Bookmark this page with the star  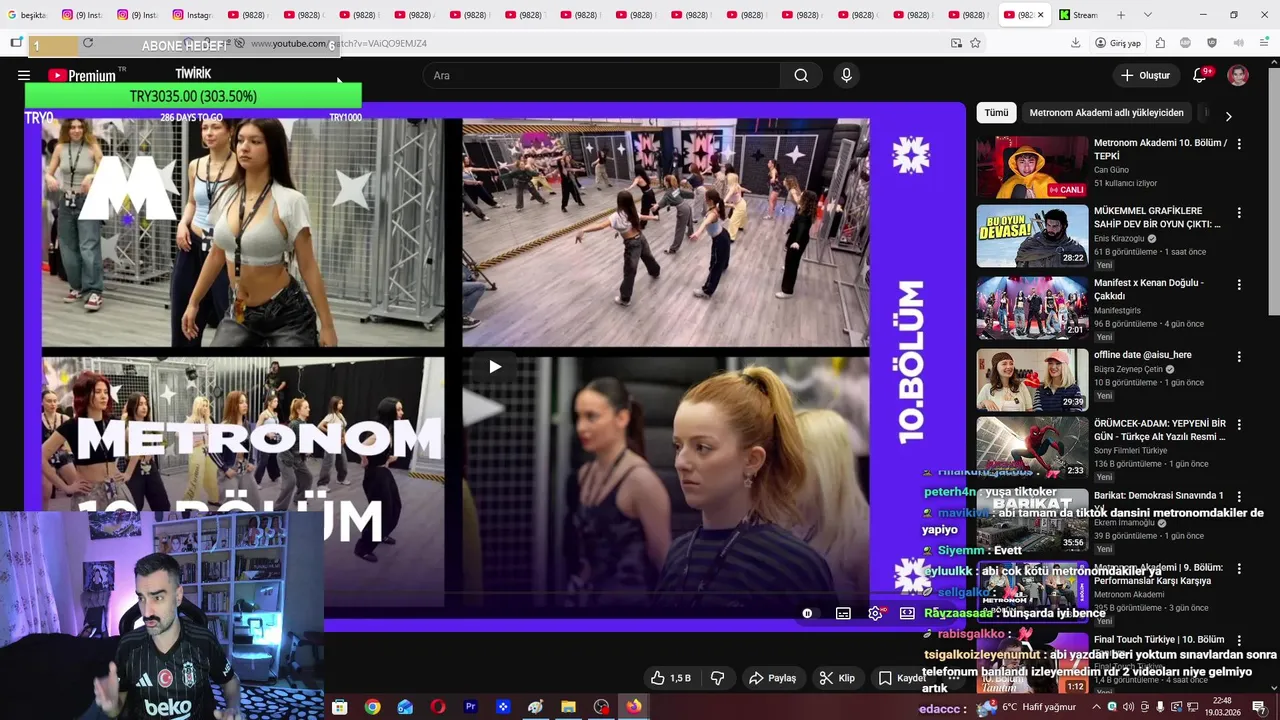tap(975, 43)
